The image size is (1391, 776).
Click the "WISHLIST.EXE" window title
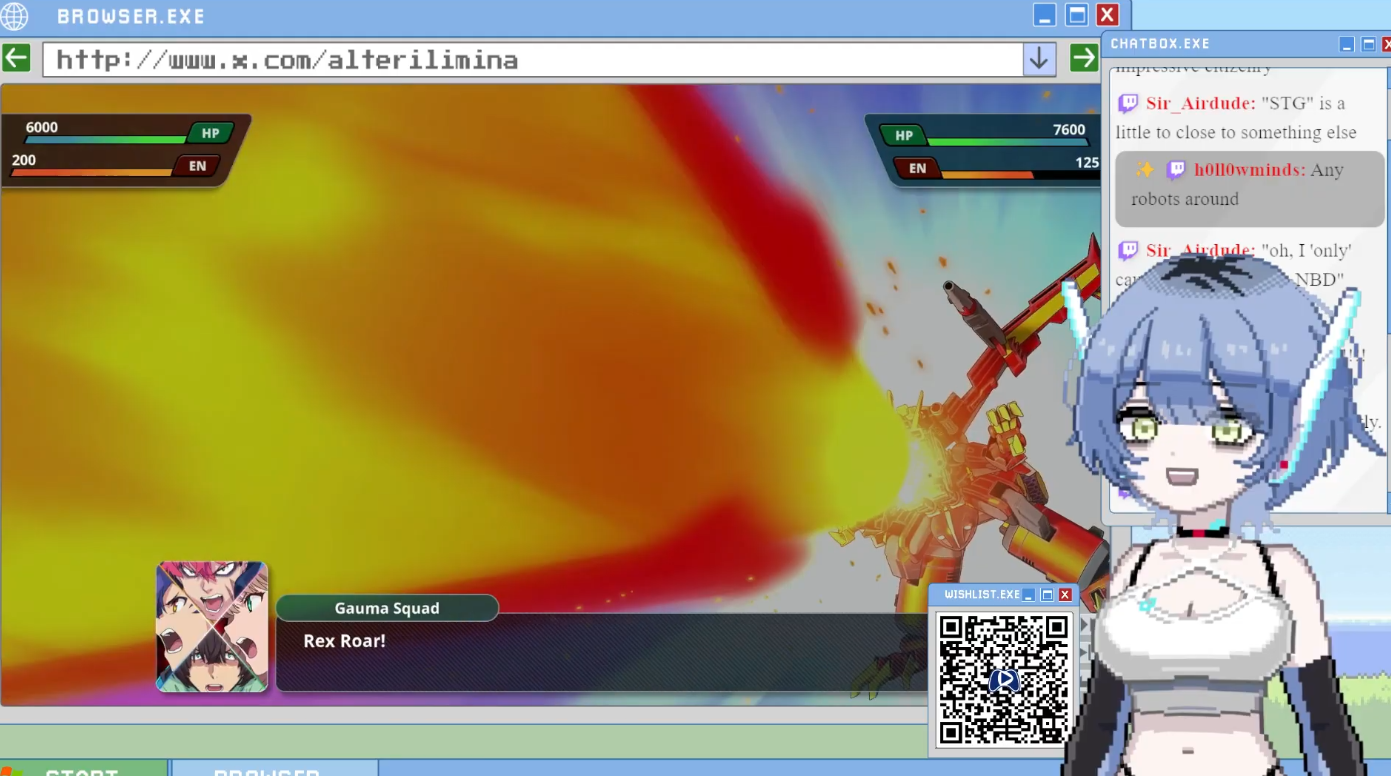point(982,595)
